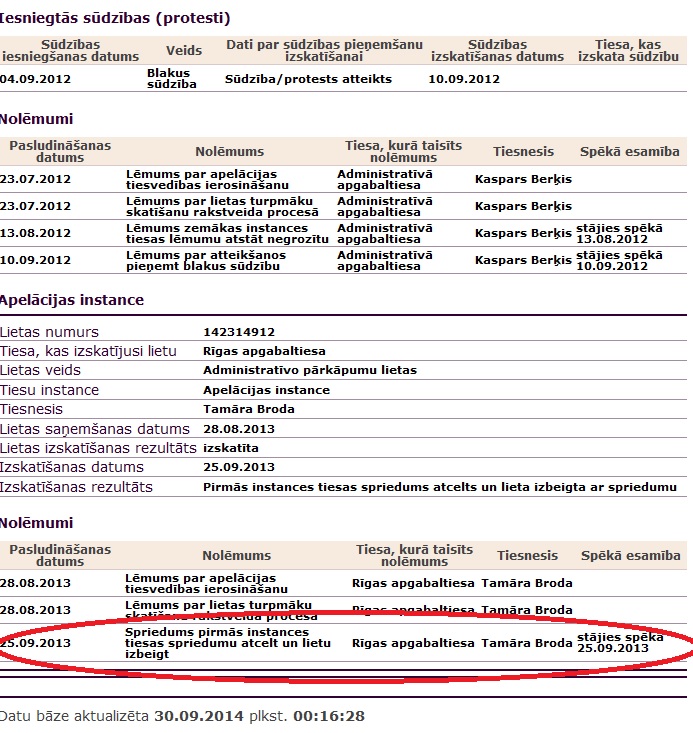Click the "Spēkā esamība" header in the first Nolēmumi table

click(x=629, y=152)
